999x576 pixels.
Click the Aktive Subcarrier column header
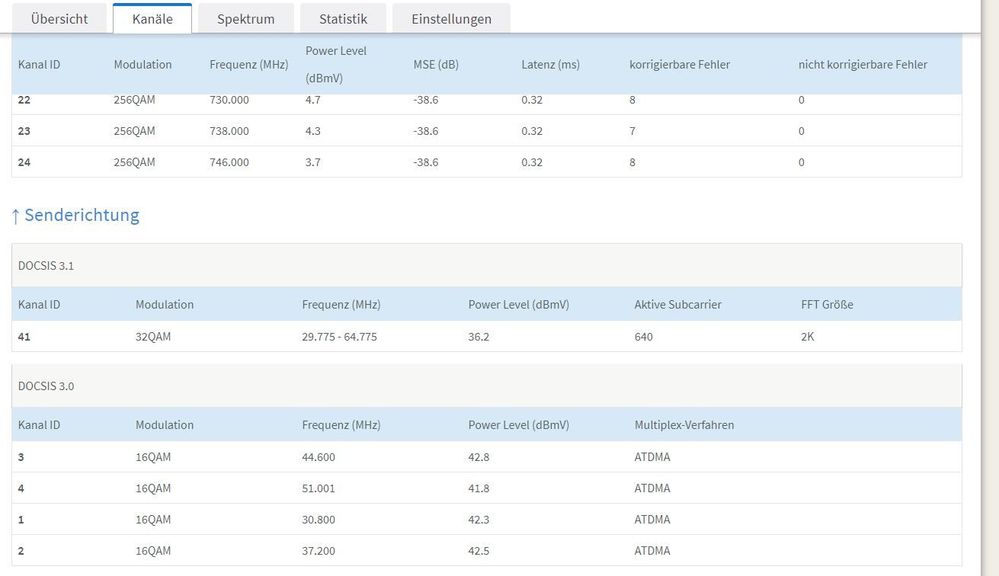click(677, 305)
